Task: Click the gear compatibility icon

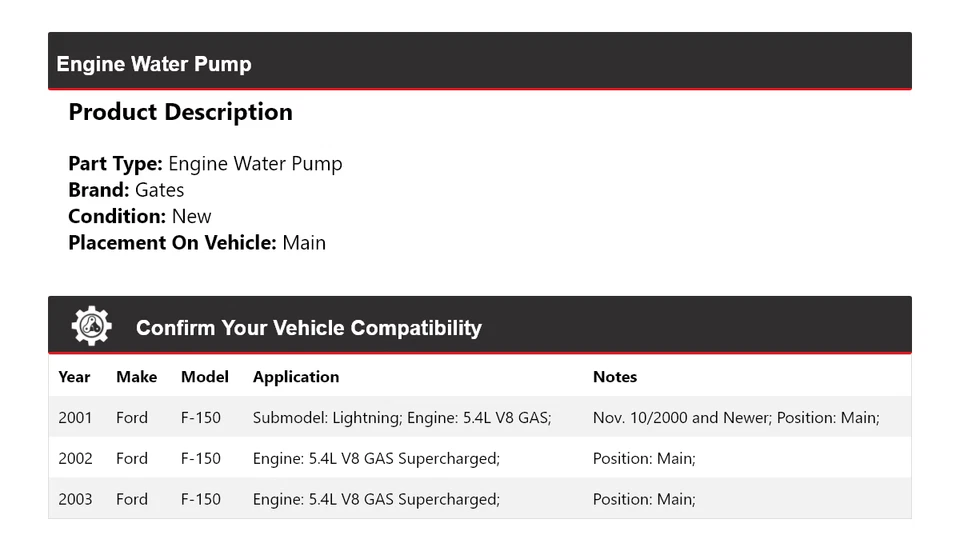Action: (x=91, y=327)
